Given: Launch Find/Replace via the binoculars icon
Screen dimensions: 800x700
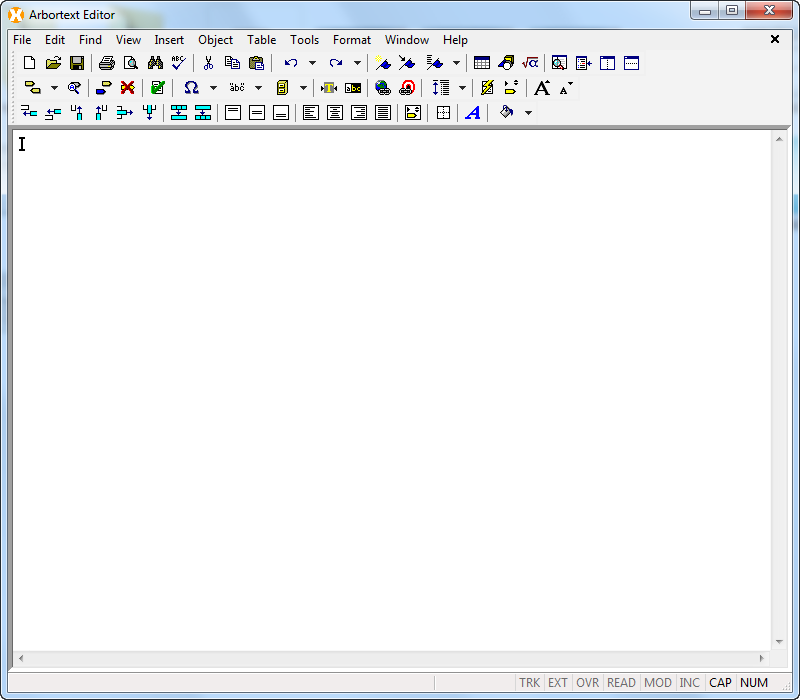Looking at the screenshot, I should click(x=155, y=63).
